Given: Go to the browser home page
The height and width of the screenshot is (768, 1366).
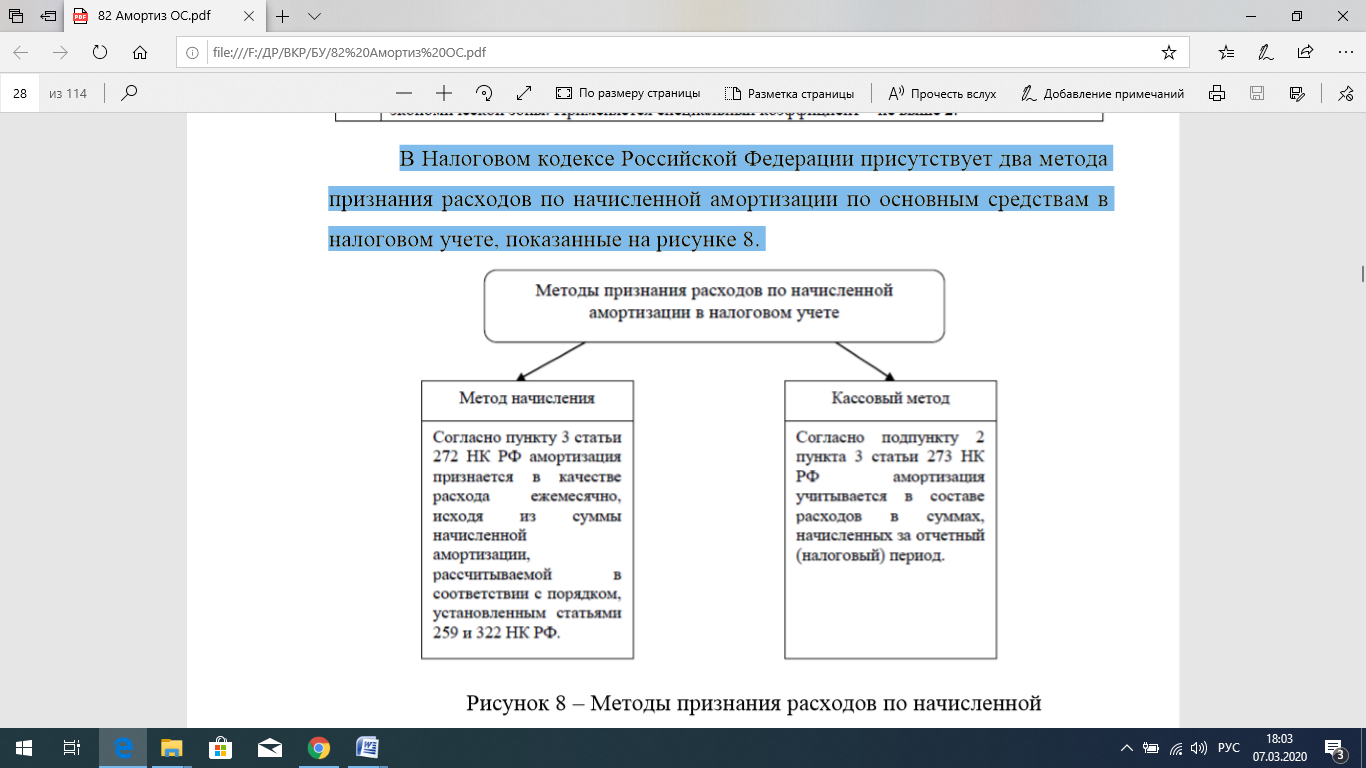Looking at the screenshot, I should tap(140, 53).
